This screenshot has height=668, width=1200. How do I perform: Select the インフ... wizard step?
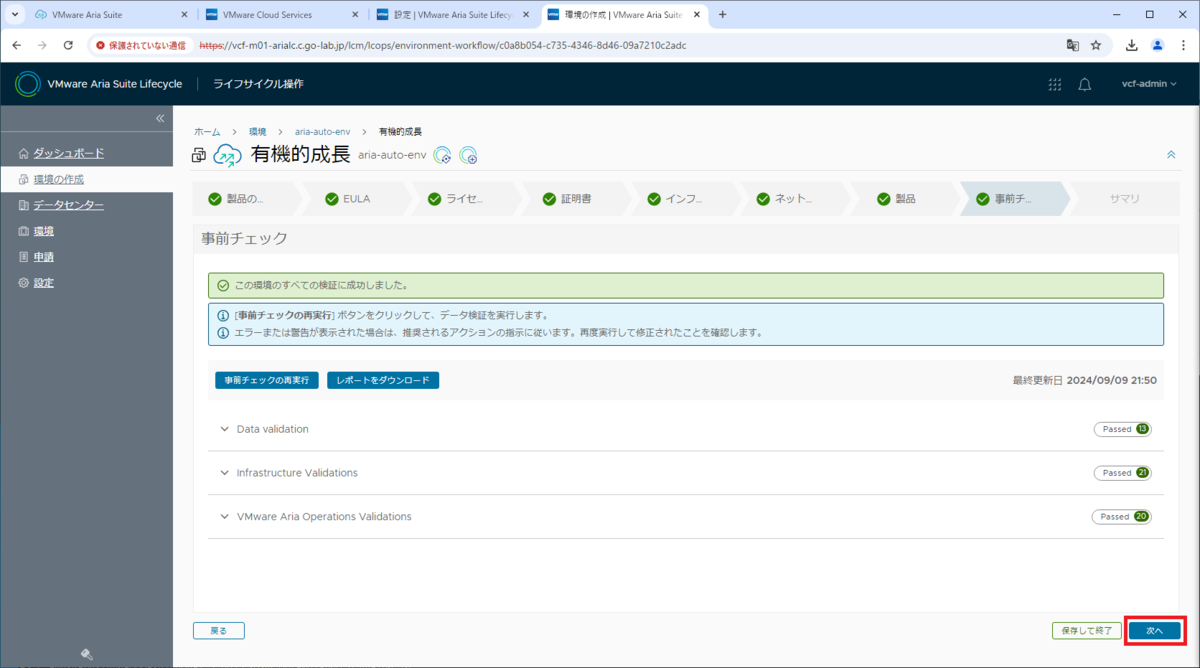684,199
